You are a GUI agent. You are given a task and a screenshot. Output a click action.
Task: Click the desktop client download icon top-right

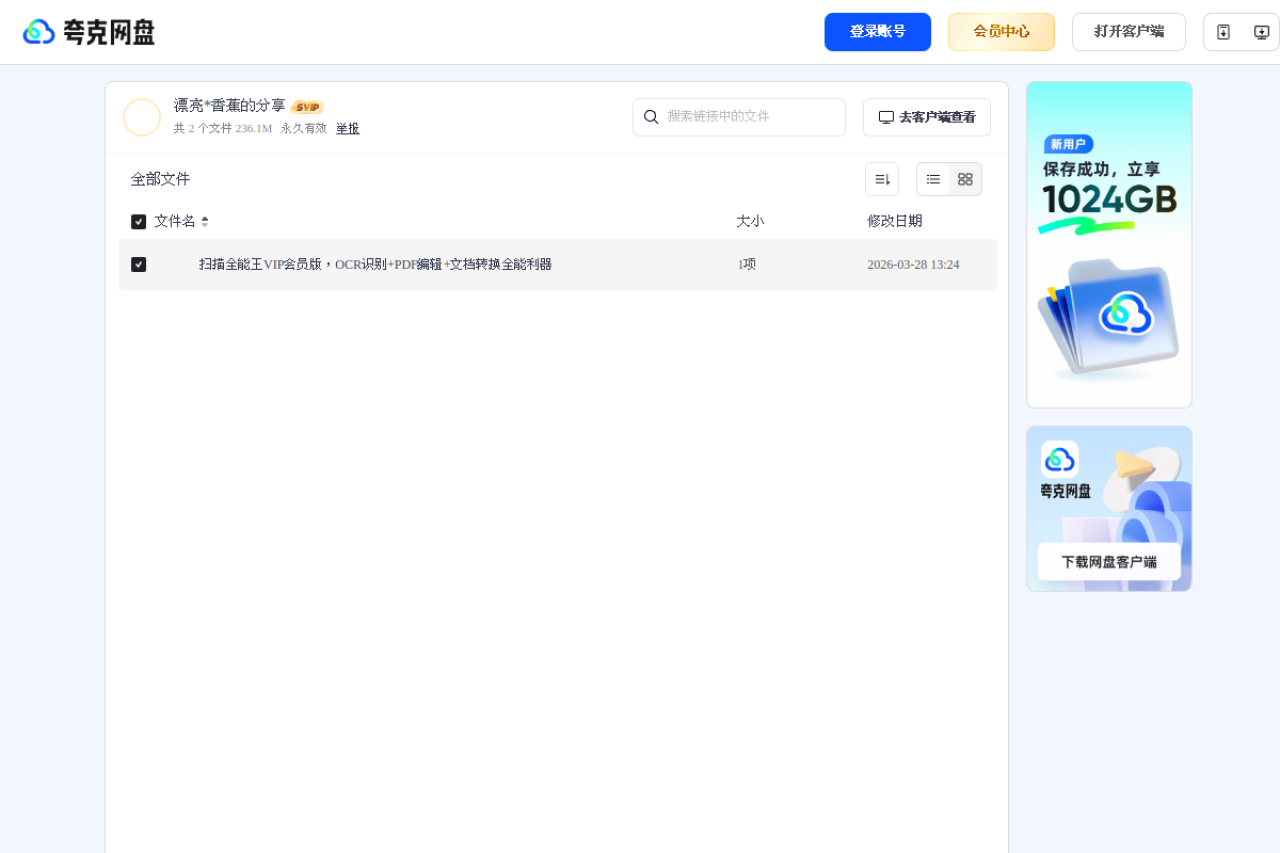1259,31
